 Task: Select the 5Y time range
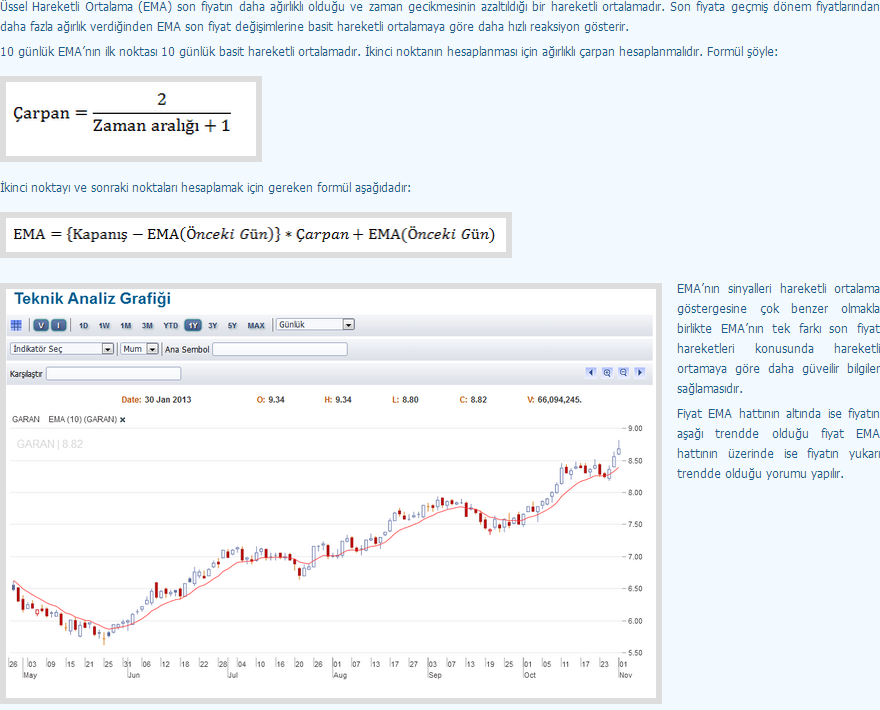(232, 326)
